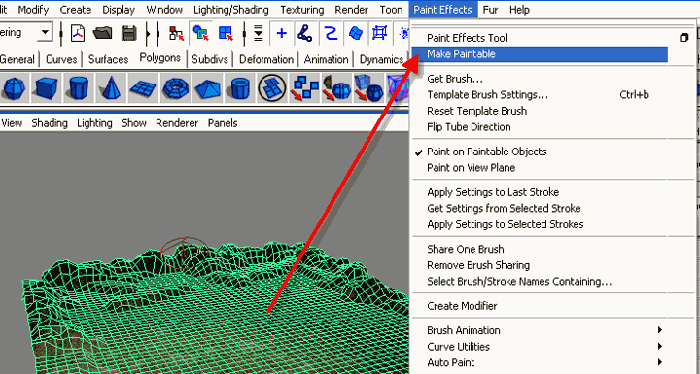Click the New Scene icon
Viewport: 700px width, 374px height.
point(78,33)
